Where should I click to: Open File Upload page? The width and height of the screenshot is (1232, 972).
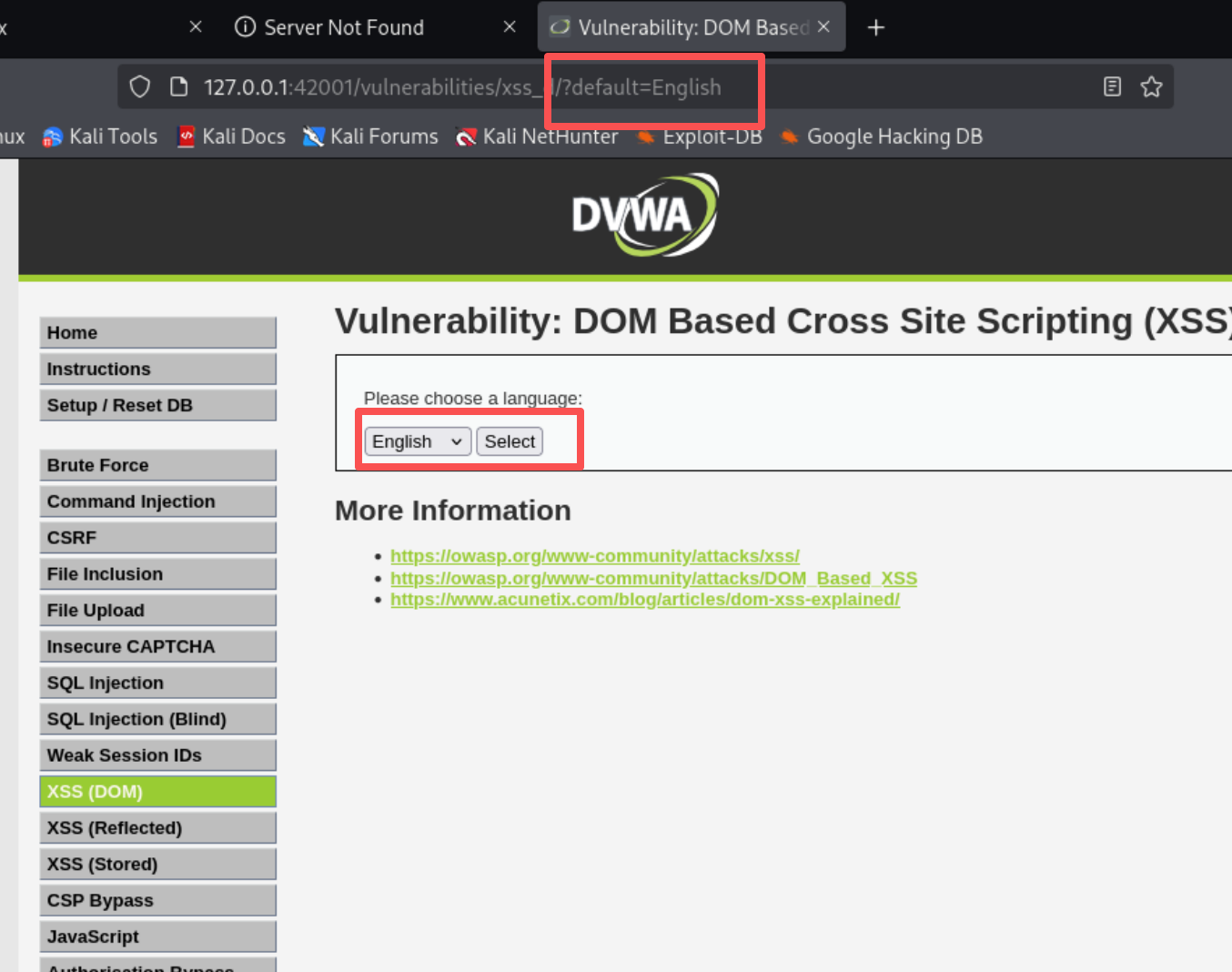point(157,610)
